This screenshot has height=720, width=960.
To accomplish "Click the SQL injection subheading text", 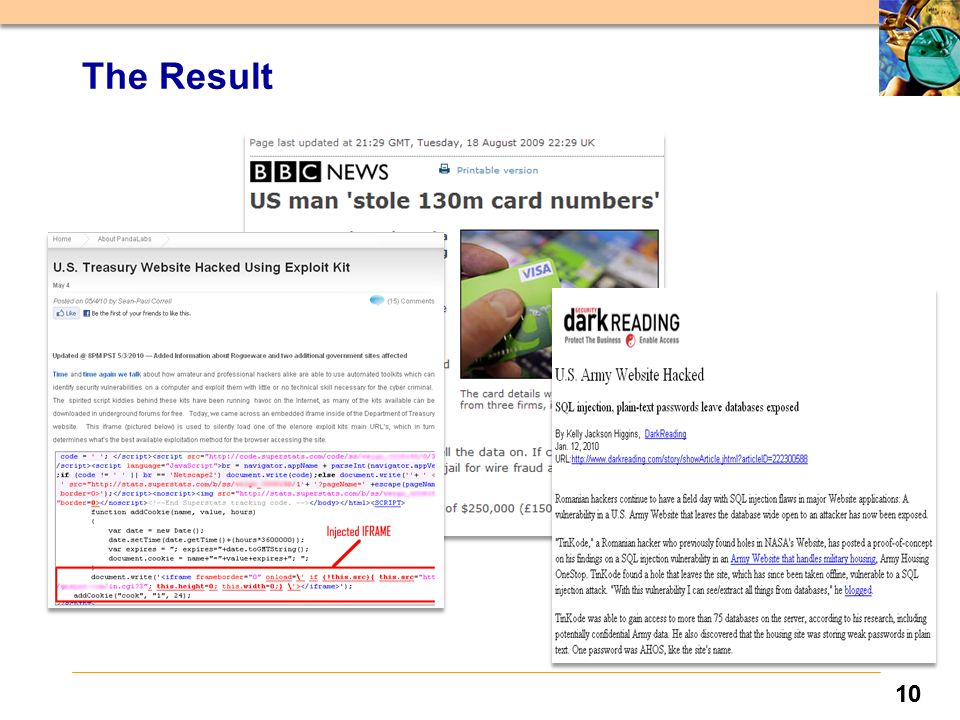I will [677, 407].
